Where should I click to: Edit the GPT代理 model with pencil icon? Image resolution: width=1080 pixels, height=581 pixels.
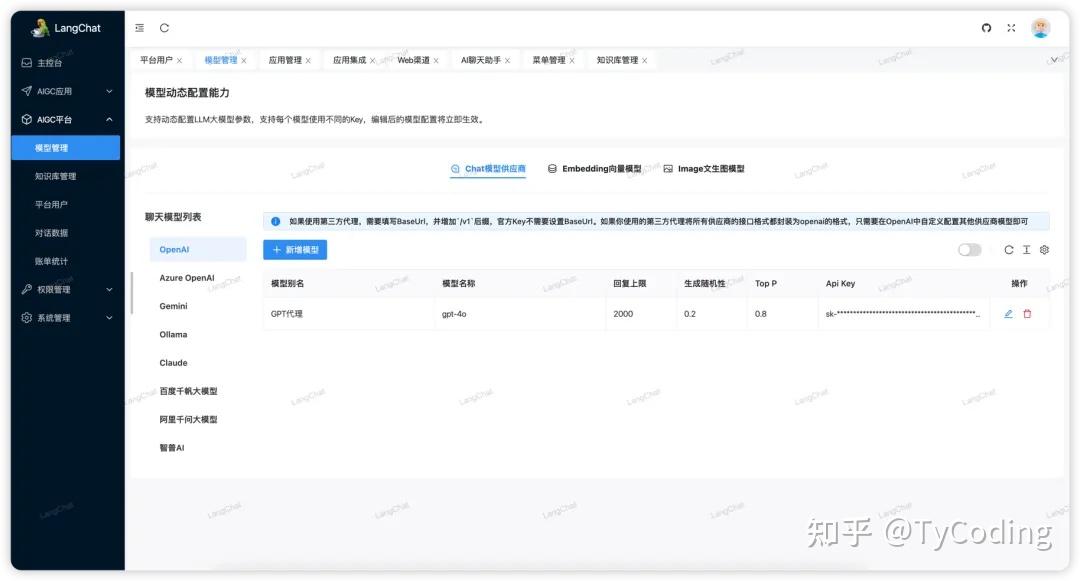click(x=1008, y=314)
